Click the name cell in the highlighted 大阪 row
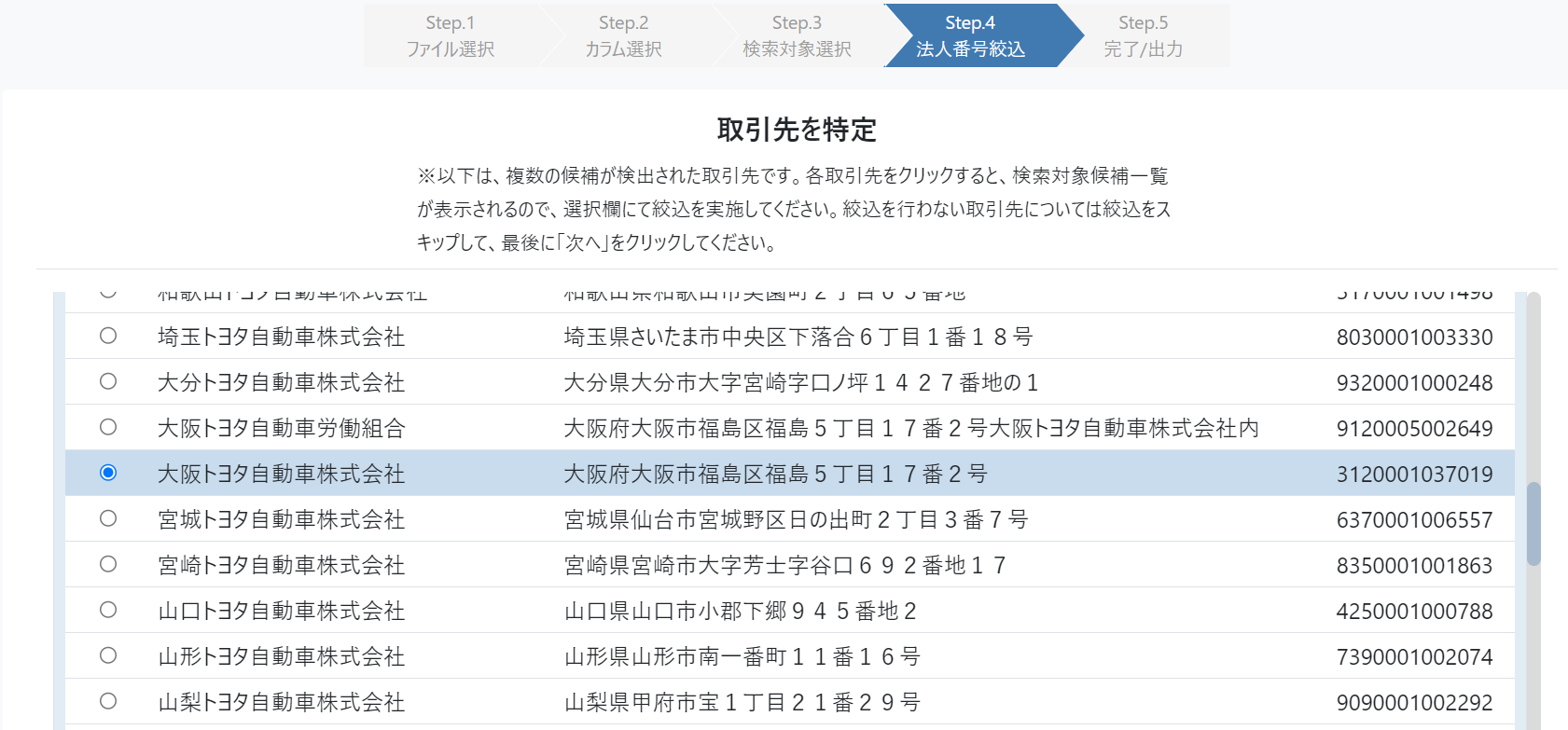The height and width of the screenshot is (730, 1568). coord(282,474)
